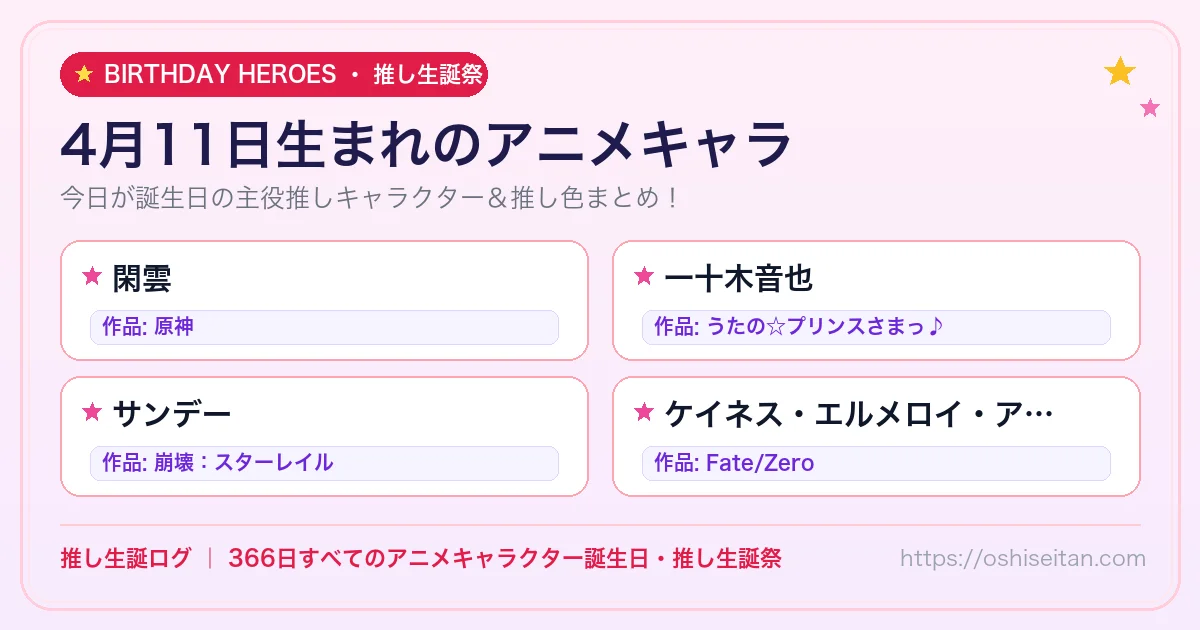Image resolution: width=1200 pixels, height=630 pixels.
Task: Click the small pink star decoration
Action: [1150, 108]
